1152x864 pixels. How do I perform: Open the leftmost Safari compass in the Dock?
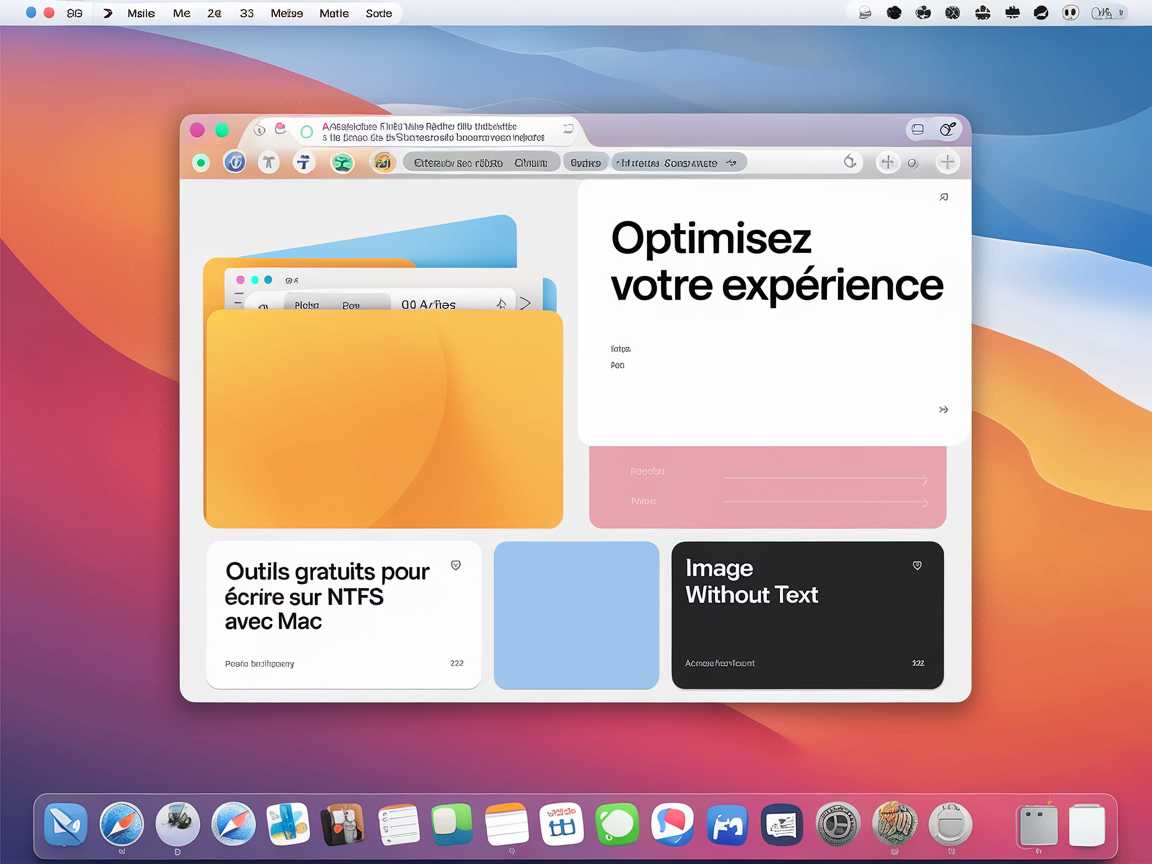pyautogui.click(x=121, y=824)
